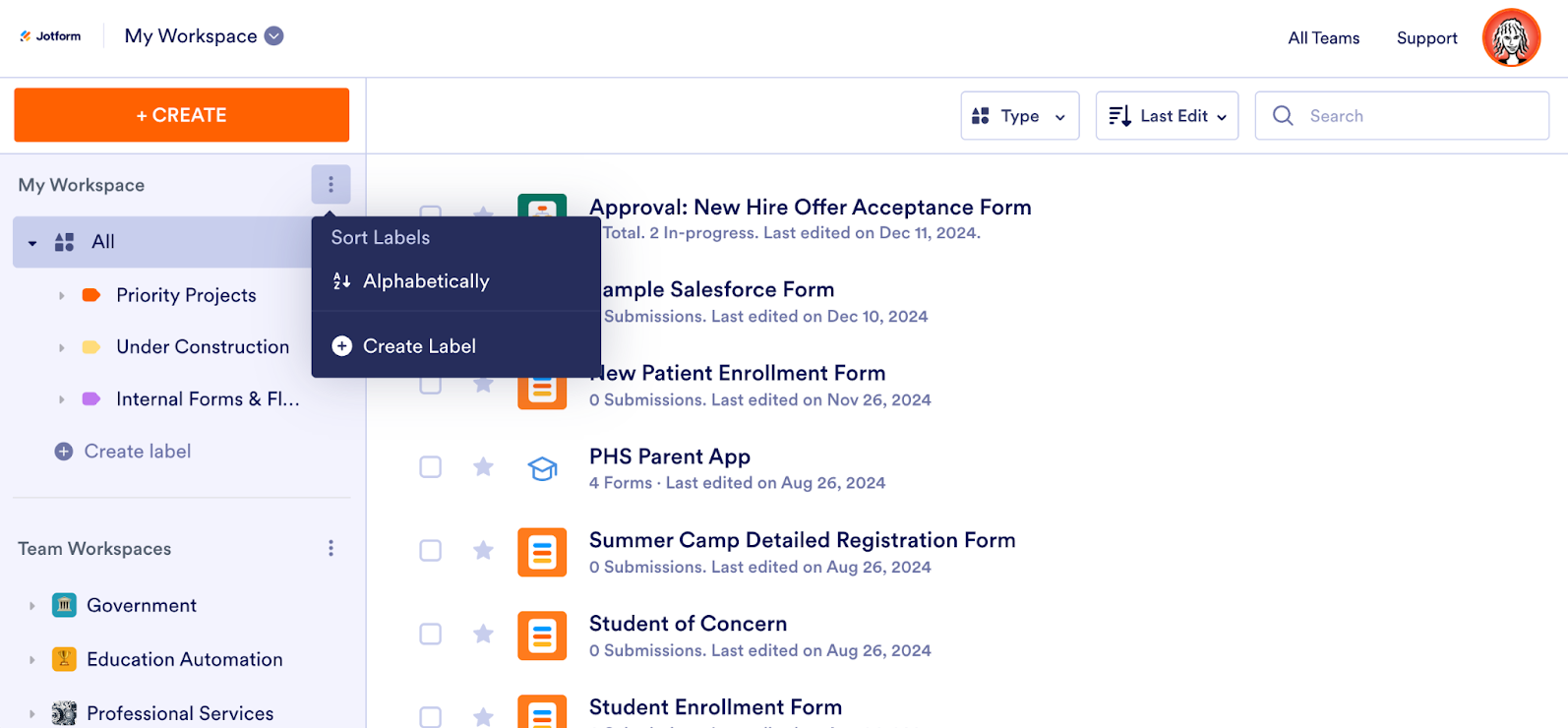The image size is (1568, 728).
Task: Open the My Workspace three-dot menu
Action: click(331, 185)
